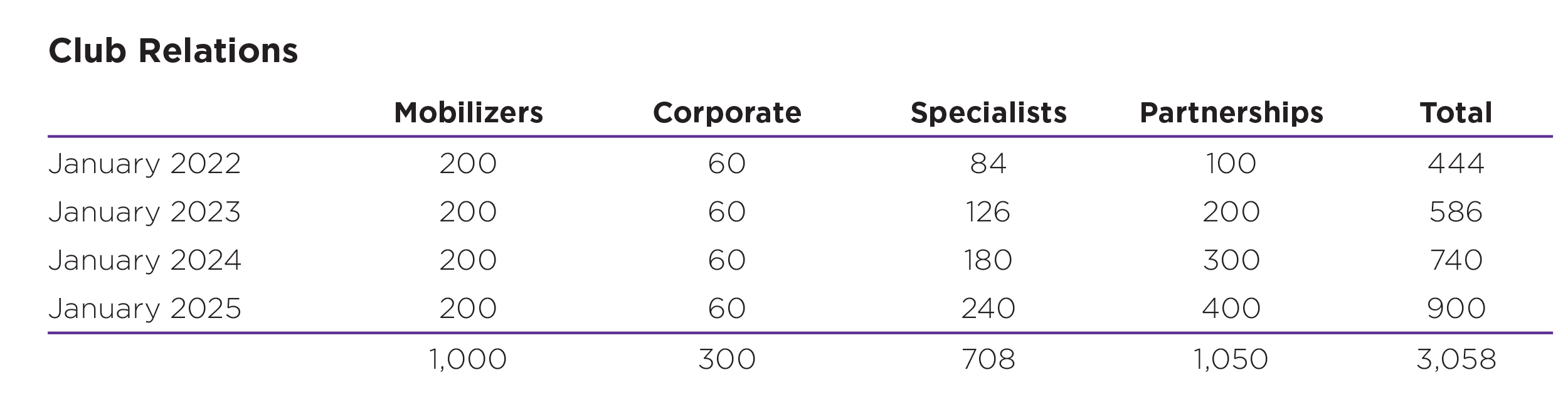Screen dimensions: 1568x419
Task: Select Specialists value 126 for January 2023
Action: (988, 213)
